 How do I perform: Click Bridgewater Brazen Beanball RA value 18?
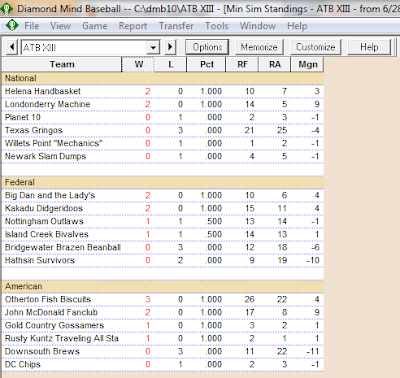[282, 247]
